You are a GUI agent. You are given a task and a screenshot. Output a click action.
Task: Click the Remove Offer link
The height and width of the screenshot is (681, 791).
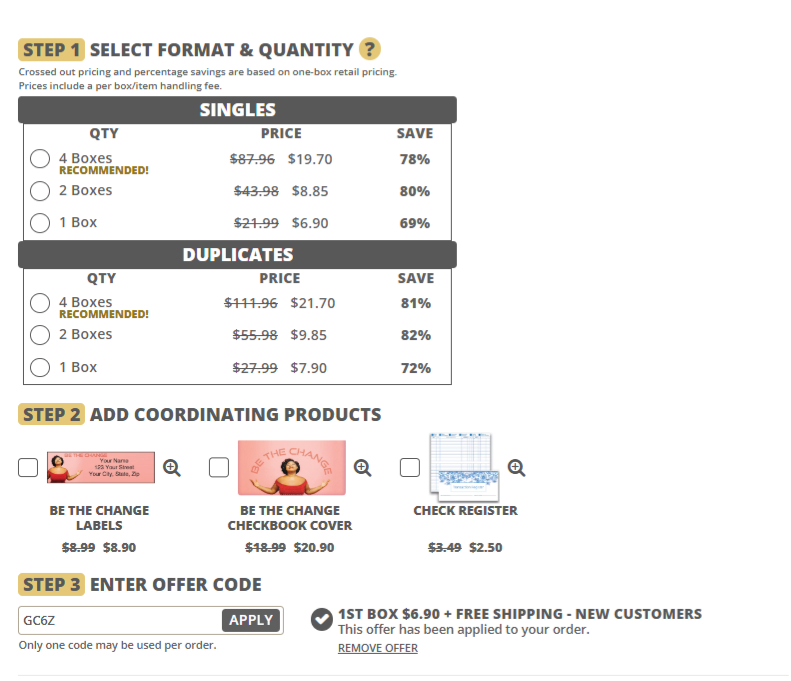pyautogui.click(x=377, y=648)
